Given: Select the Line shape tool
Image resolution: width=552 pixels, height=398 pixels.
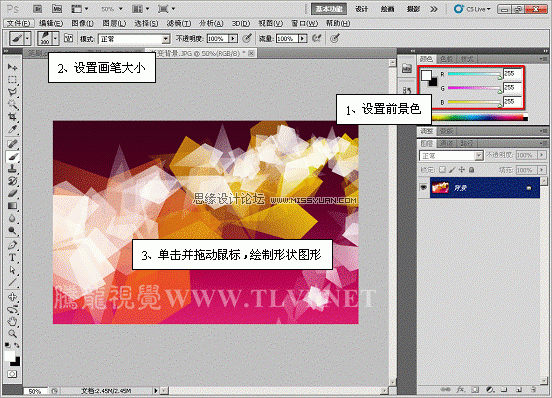Looking at the screenshot, I should tap(12, 282).
